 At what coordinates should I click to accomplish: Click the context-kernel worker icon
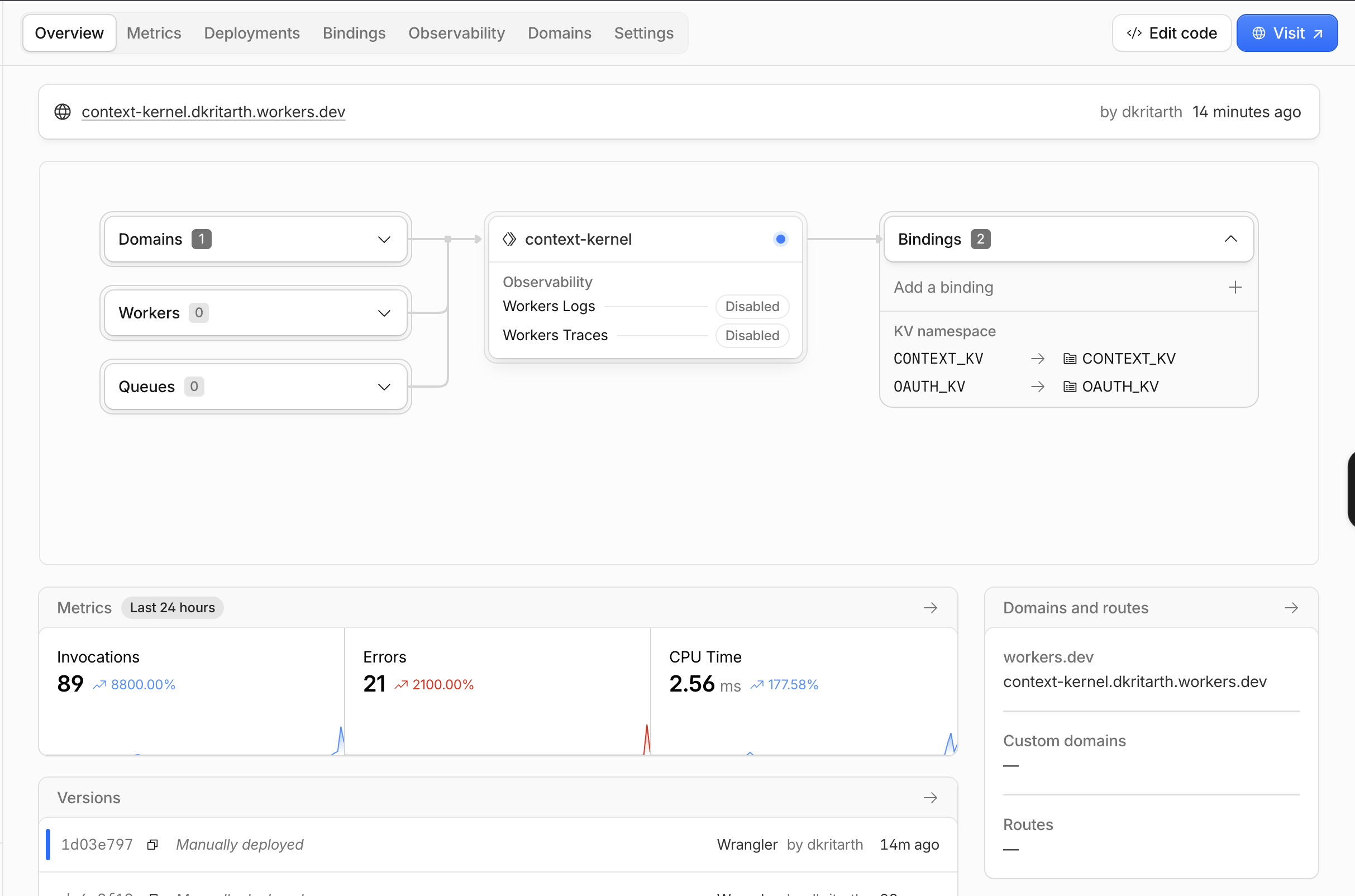(509, 240)
